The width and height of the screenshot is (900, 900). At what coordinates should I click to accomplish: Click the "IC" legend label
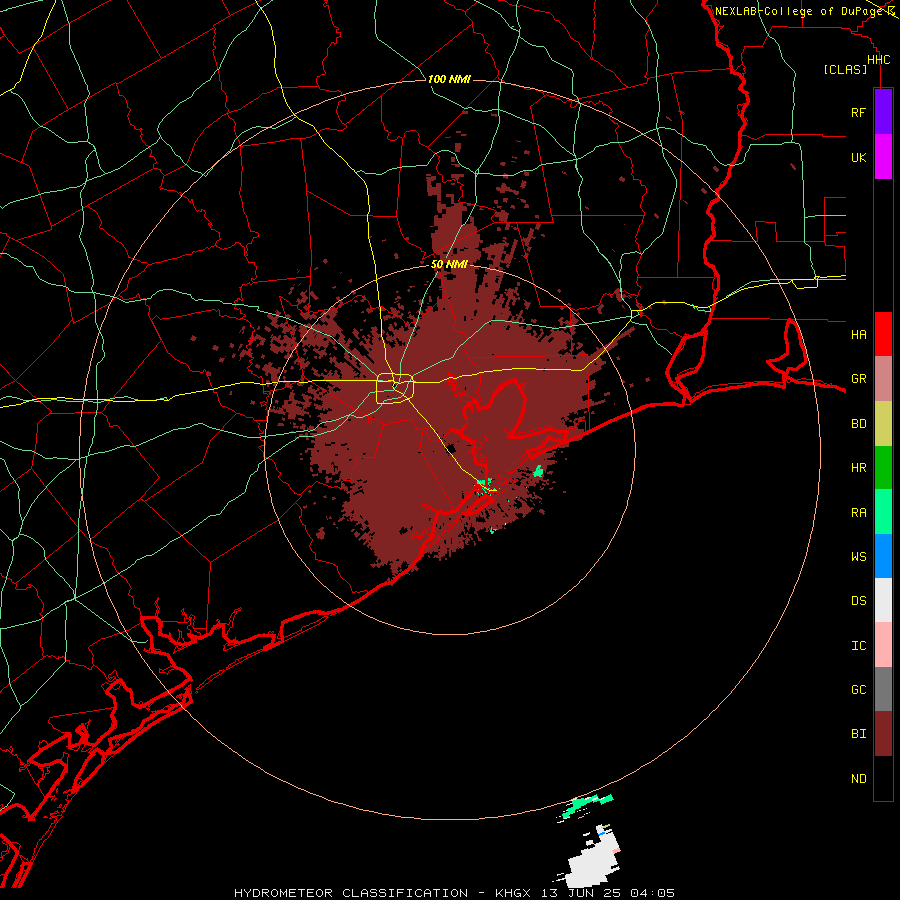[x=858, y=646]
